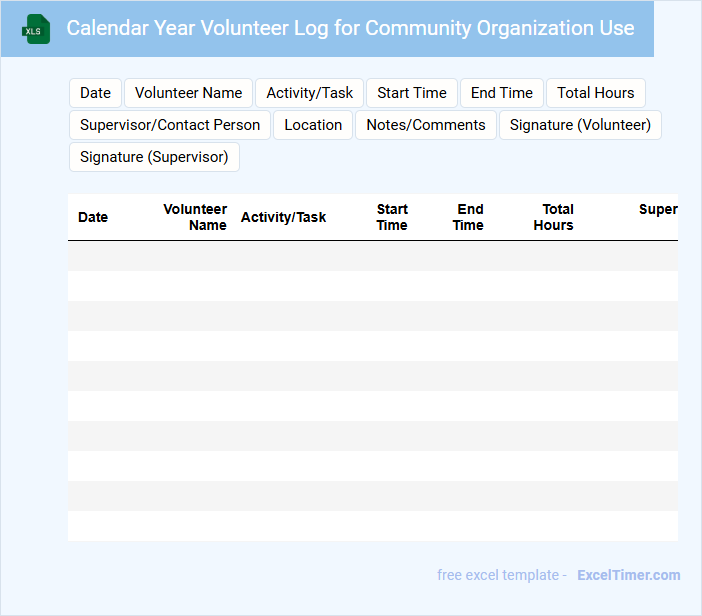Click the Date column header
Viewport: 702px width, 616px height.
pyautogui.click(x=93, y=217)
